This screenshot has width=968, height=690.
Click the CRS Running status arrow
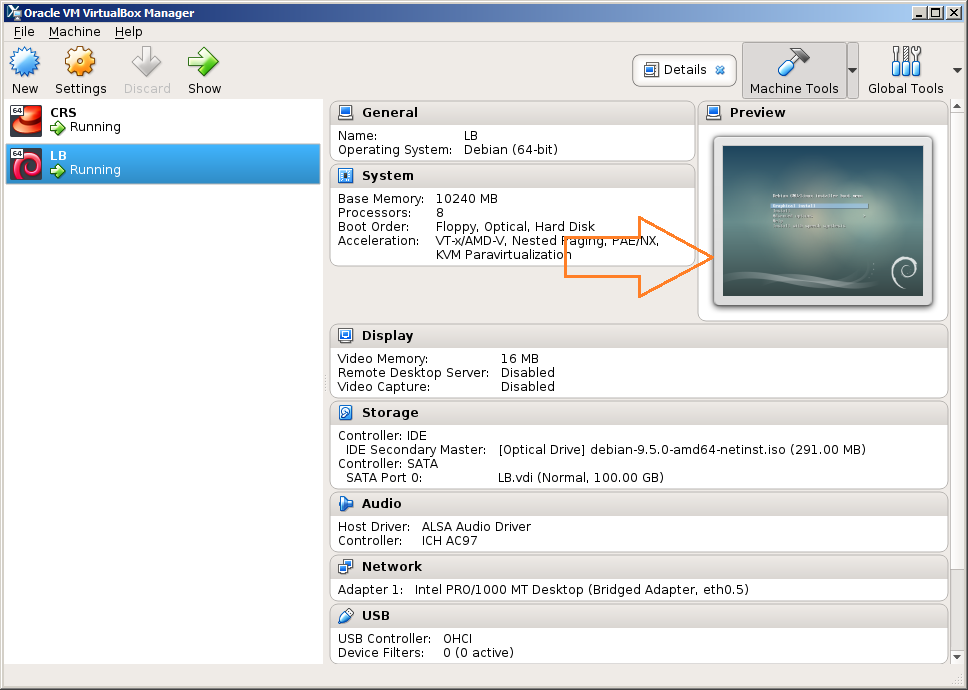(57, 128)
